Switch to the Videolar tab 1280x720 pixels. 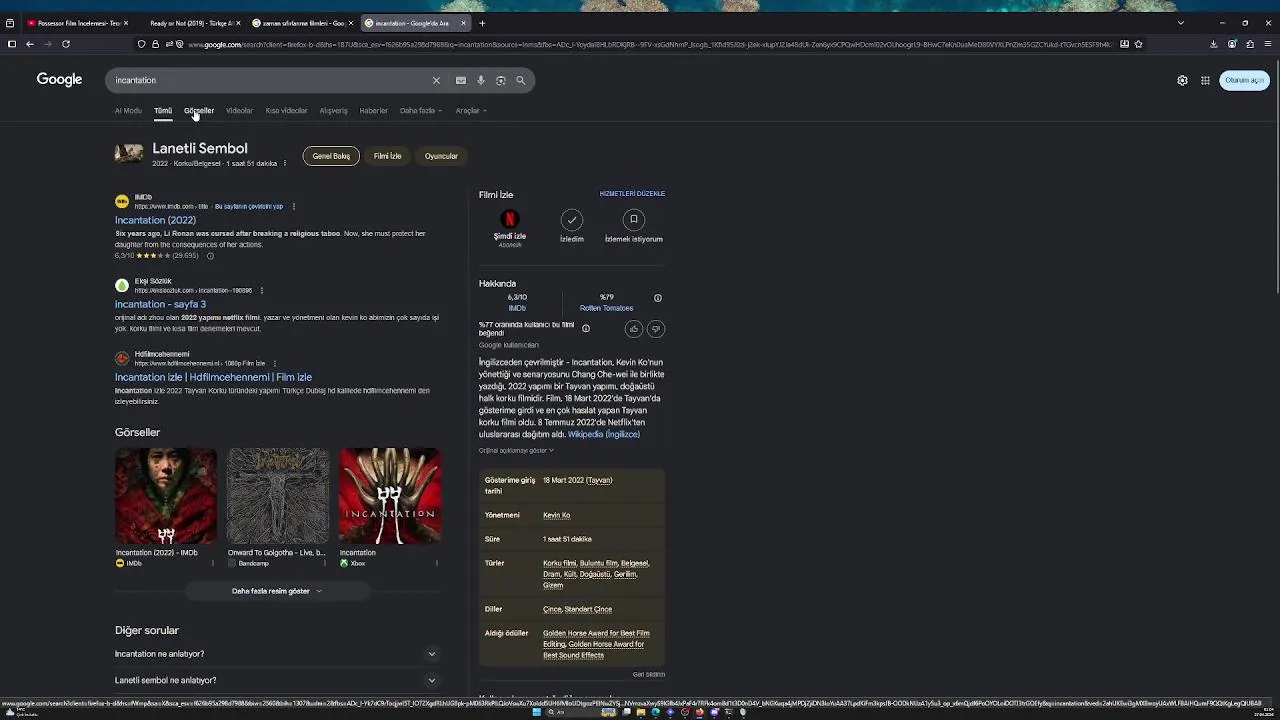(x=239, y=111)
